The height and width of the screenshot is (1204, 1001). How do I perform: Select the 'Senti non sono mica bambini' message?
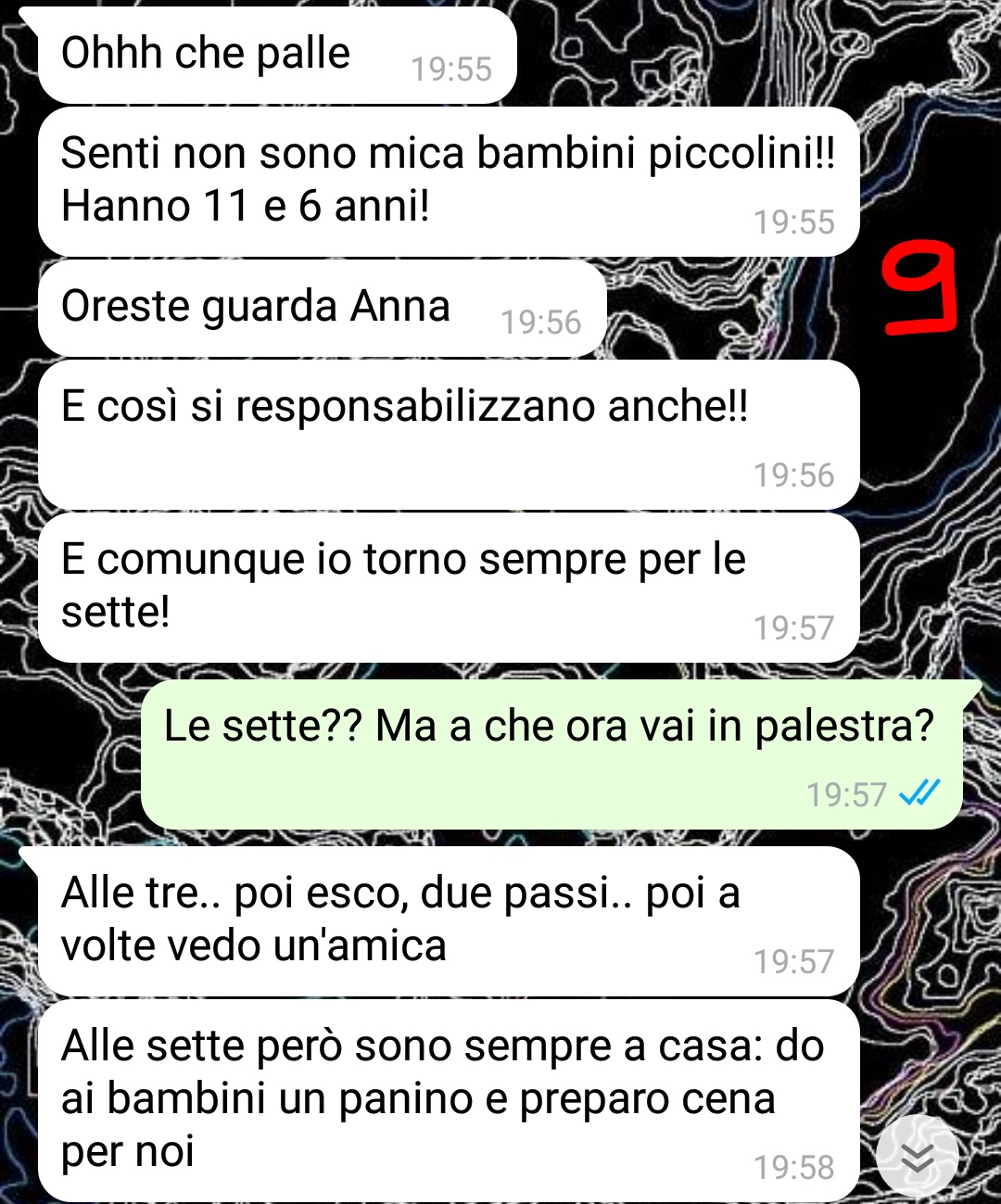pos(449,182)
